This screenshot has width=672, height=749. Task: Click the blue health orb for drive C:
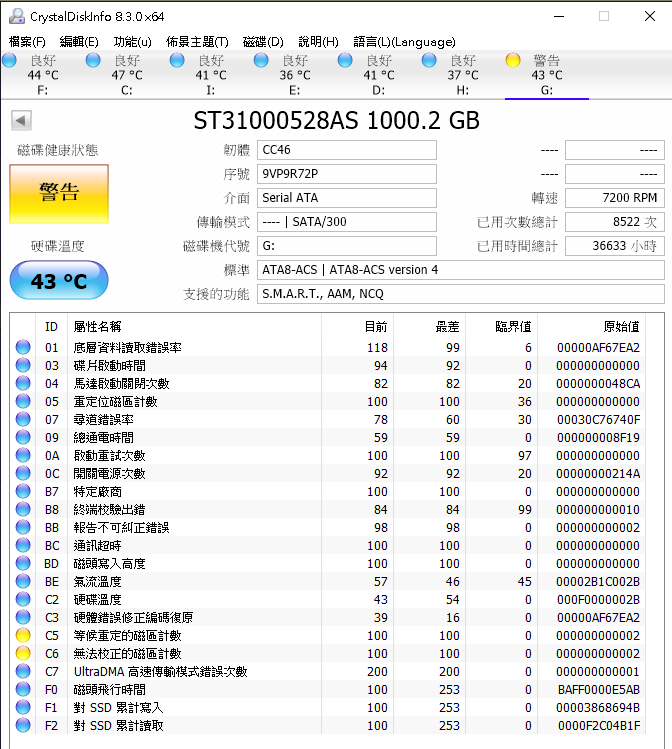pyautogui.click(x=93, y=60)
